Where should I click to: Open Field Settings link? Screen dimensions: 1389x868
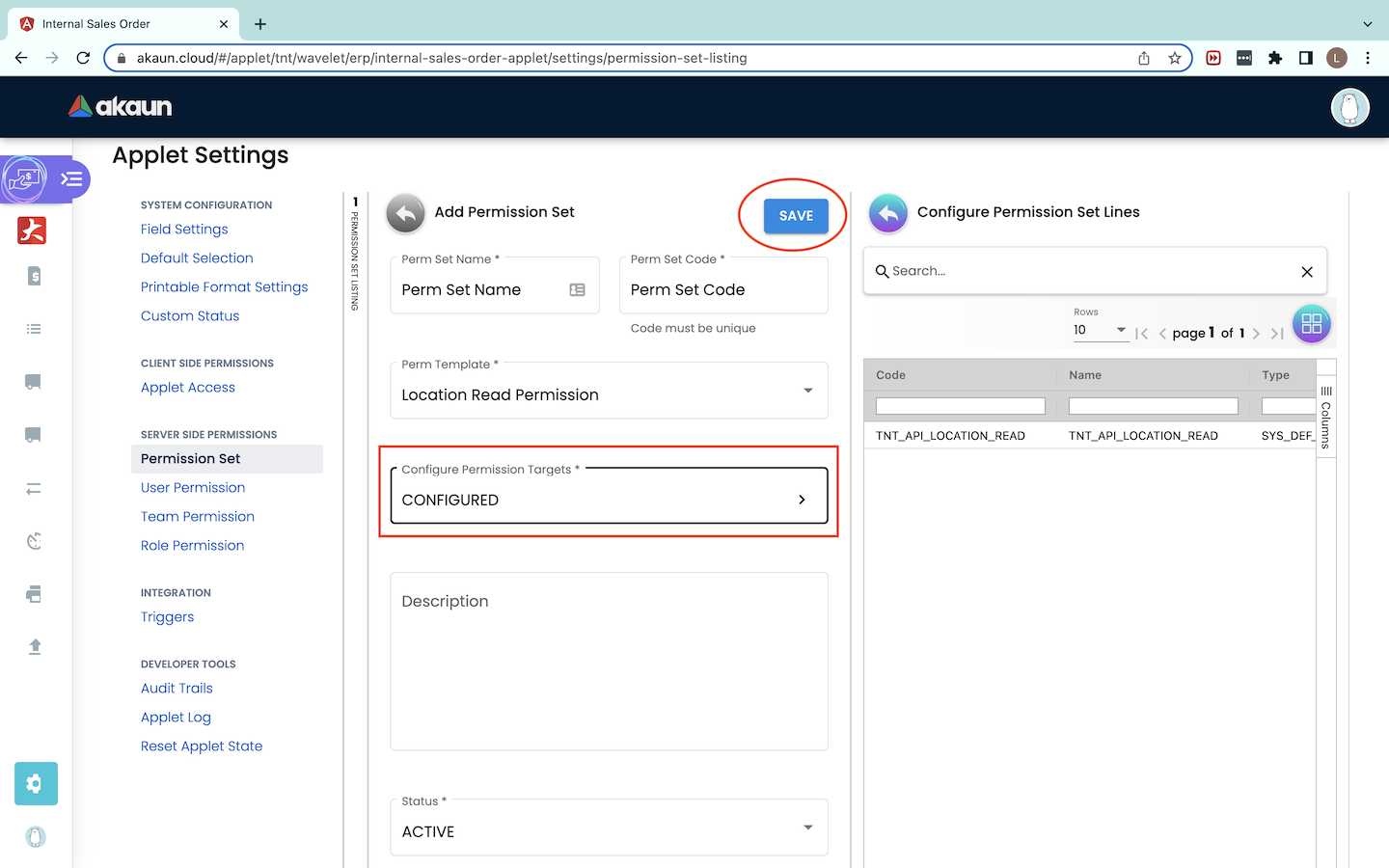(184, 230)
